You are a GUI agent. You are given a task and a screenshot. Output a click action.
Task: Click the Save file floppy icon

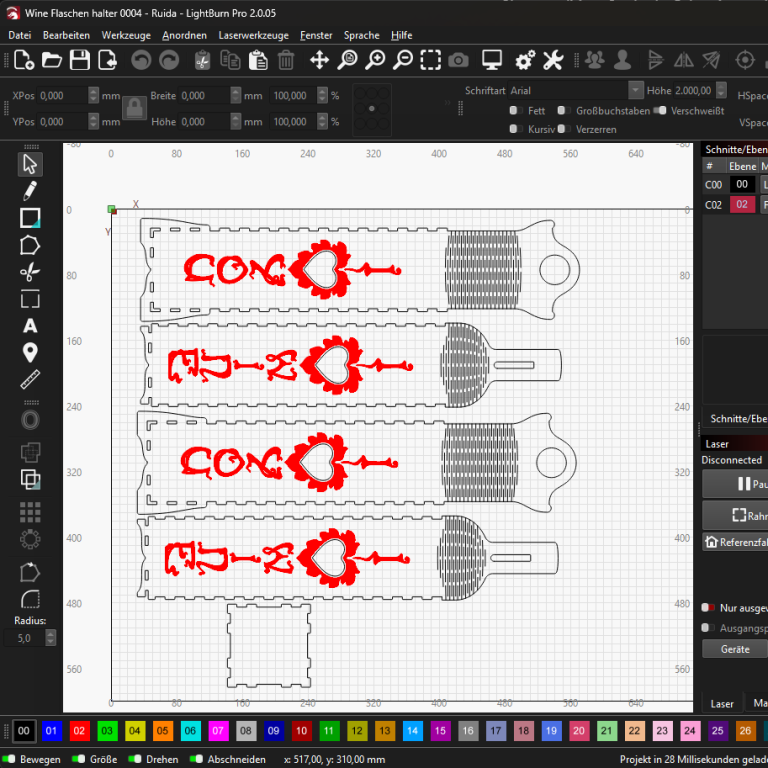79,60
